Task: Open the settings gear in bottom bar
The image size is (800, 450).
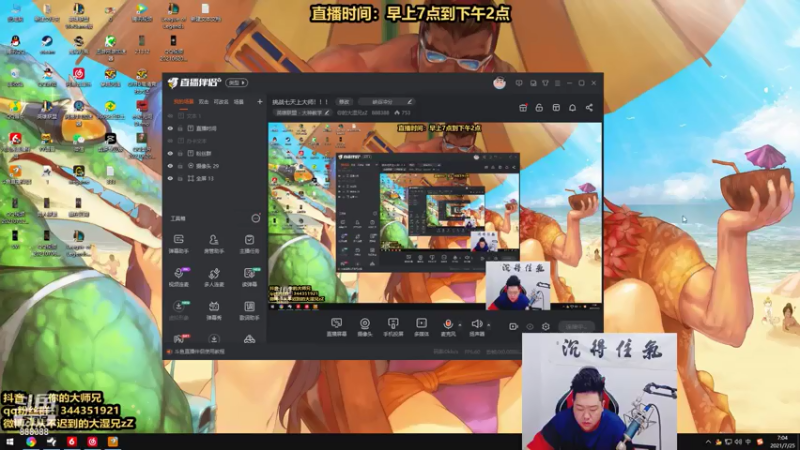Action: pyautogui.click(x=546, y=327)
